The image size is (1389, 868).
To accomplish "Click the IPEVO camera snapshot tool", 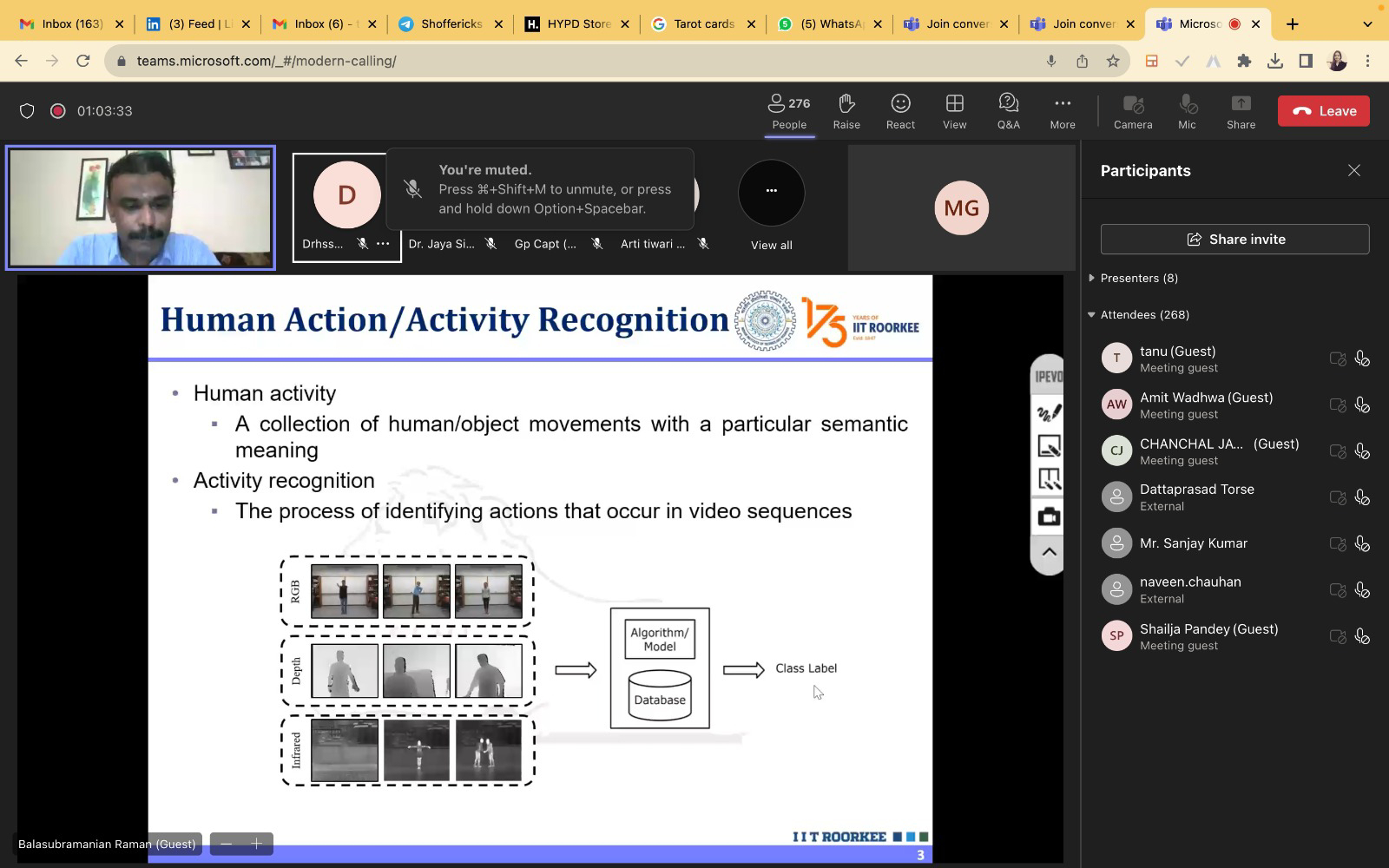I will [x=1049, y=517].
